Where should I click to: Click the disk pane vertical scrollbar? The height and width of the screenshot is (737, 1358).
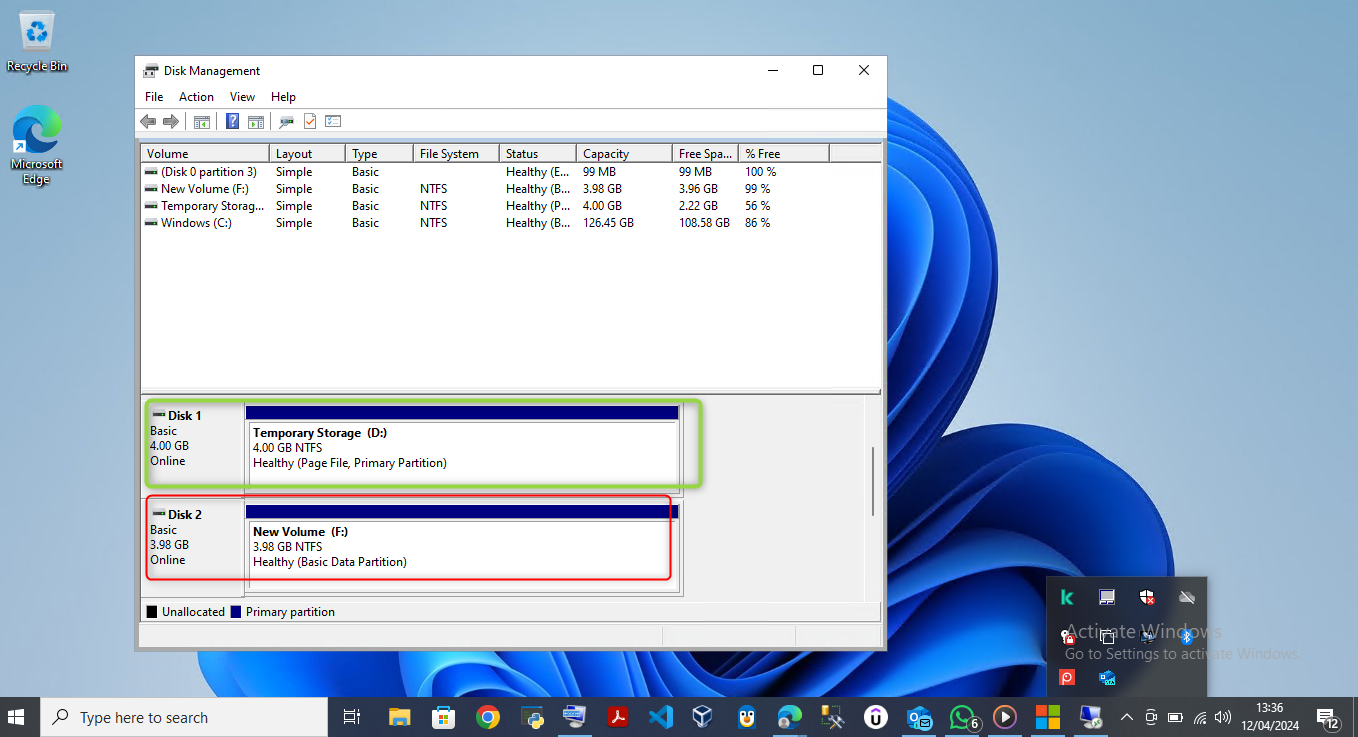click(873, 480)
